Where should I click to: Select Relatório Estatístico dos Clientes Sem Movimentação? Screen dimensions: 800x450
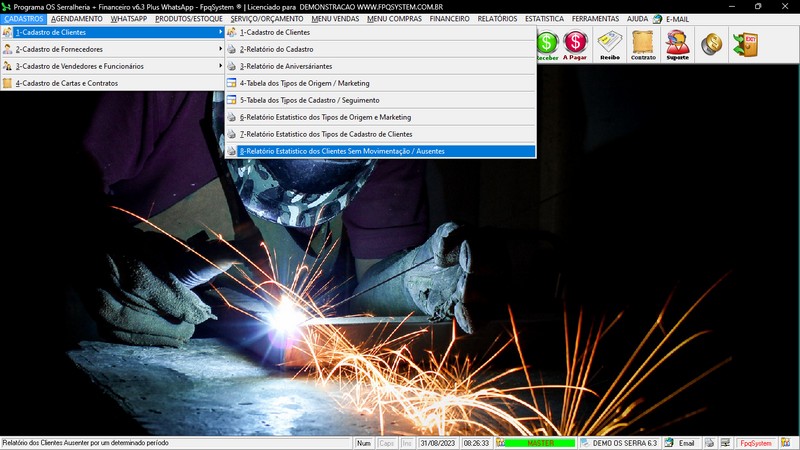(x=342, y=151)
